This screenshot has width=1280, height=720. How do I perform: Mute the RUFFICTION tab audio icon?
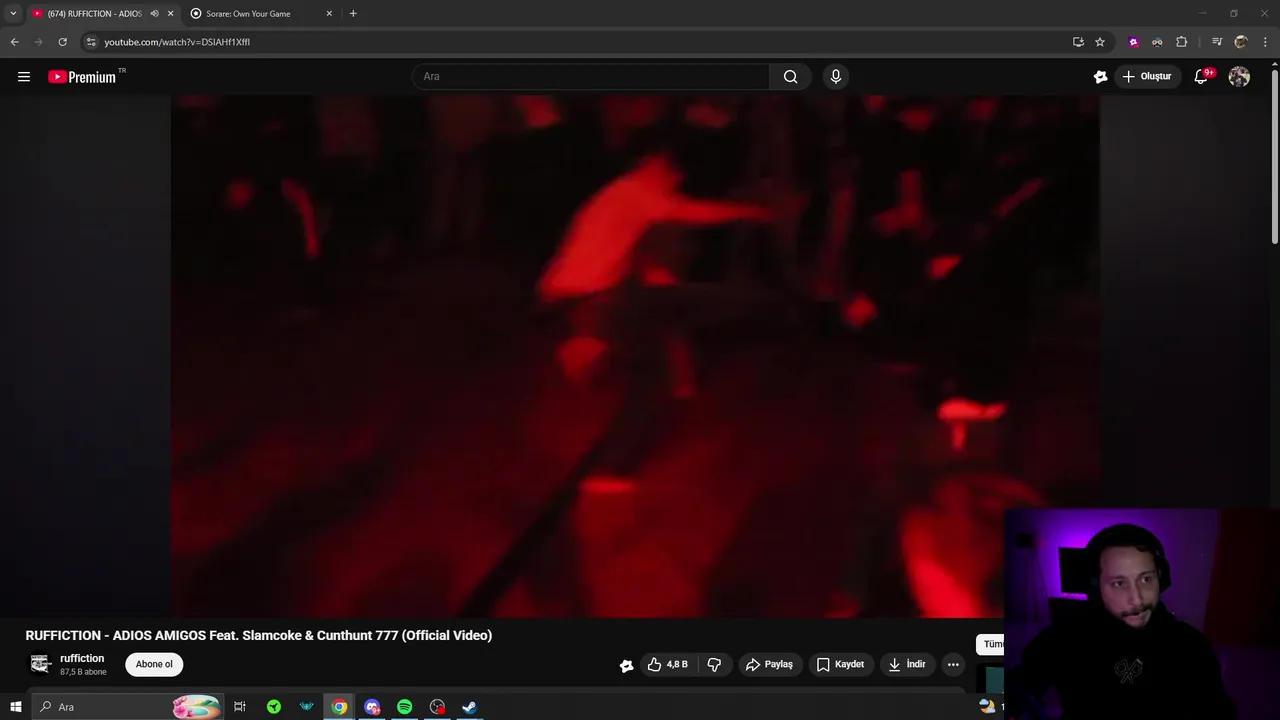coord(154,14)
